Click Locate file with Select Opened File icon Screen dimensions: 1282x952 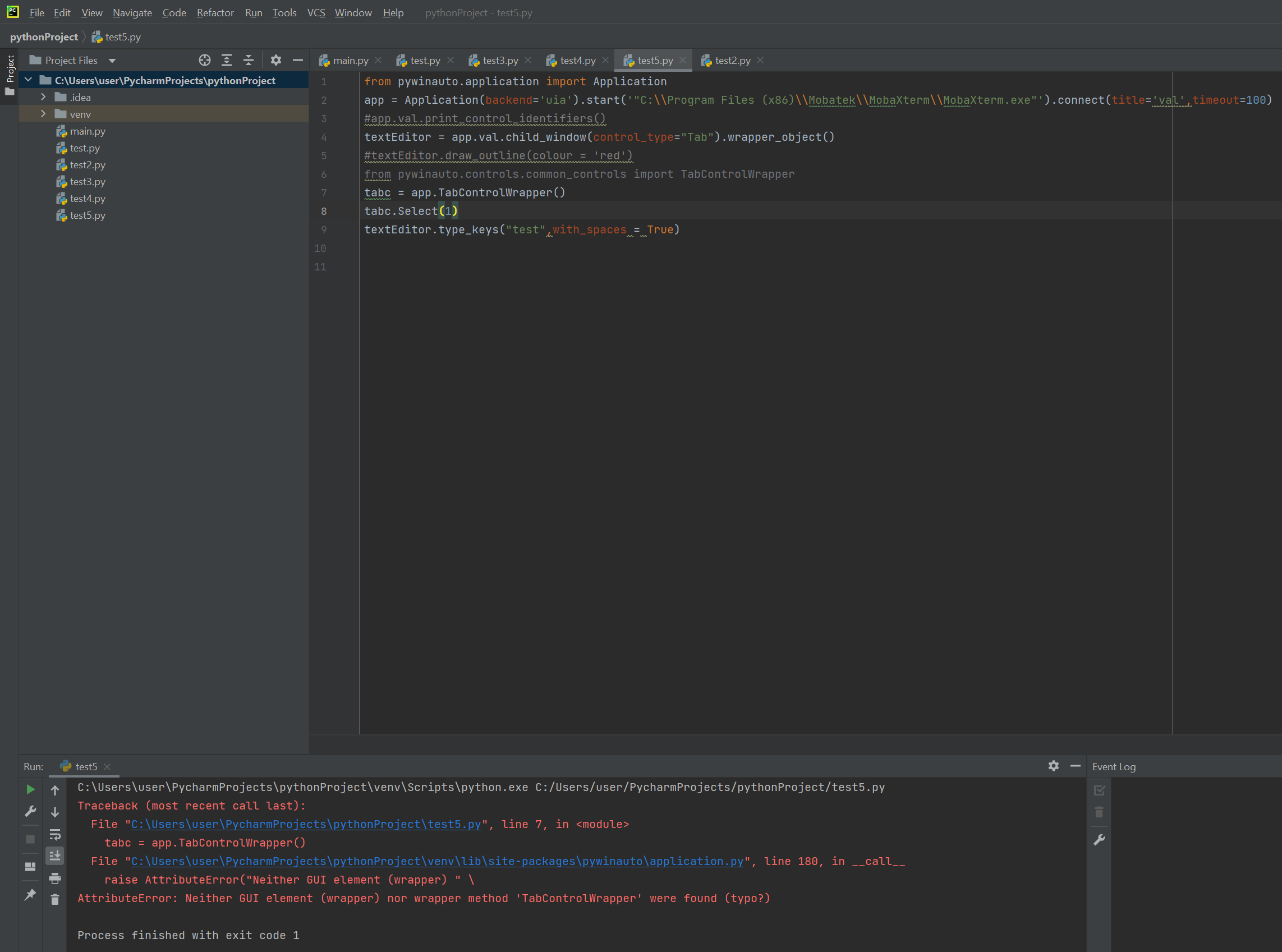(205, 60)
